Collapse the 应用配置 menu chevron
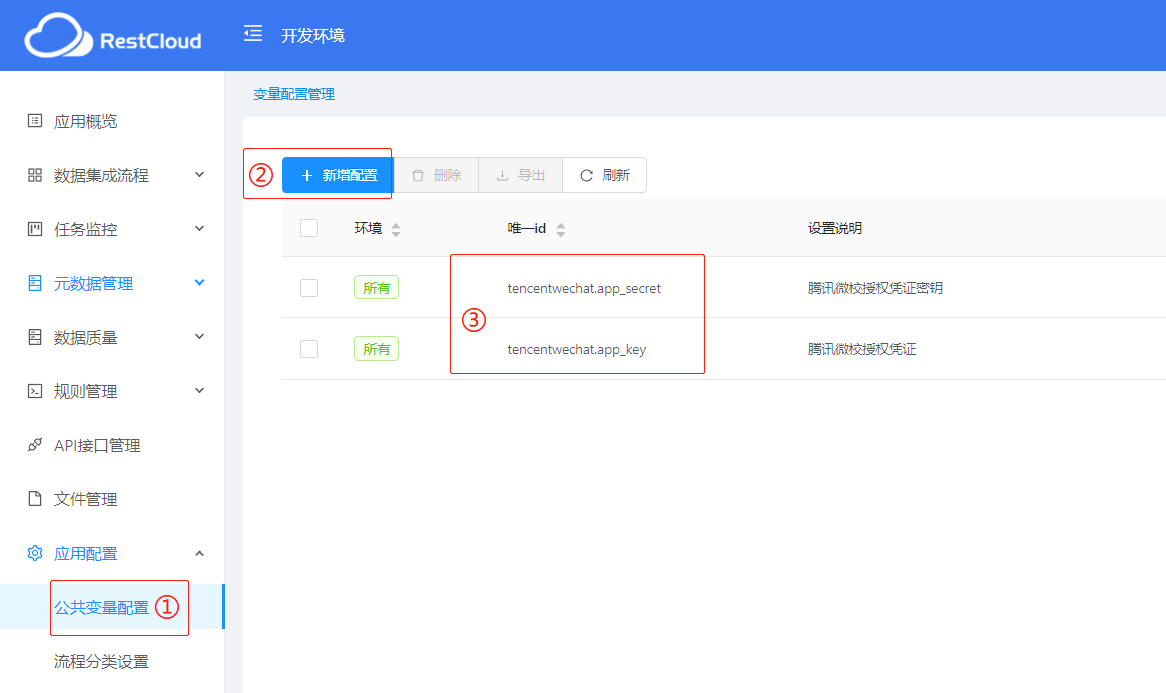This screenshot has width=1166, height=693. tap(199, 553)
